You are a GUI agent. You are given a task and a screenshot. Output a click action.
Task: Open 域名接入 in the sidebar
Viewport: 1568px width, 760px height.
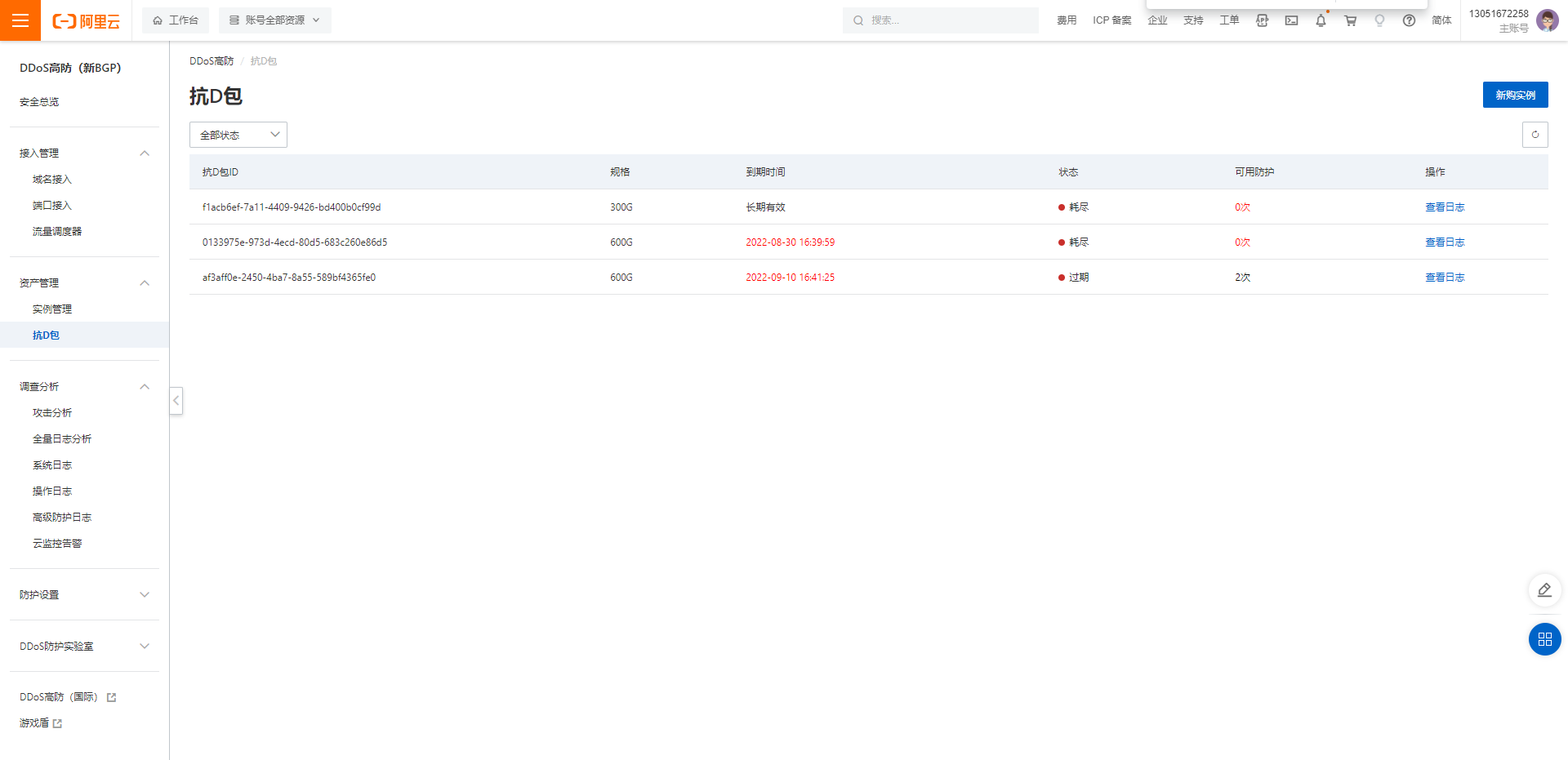tap(52, 180)
